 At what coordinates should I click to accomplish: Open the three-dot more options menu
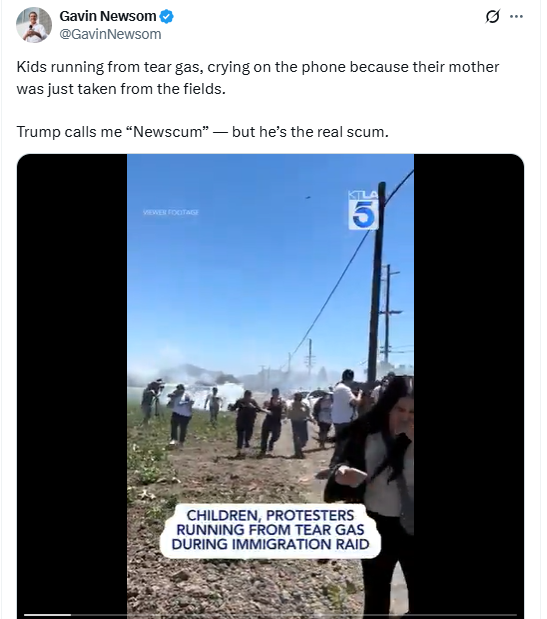(x=516, y=17)
